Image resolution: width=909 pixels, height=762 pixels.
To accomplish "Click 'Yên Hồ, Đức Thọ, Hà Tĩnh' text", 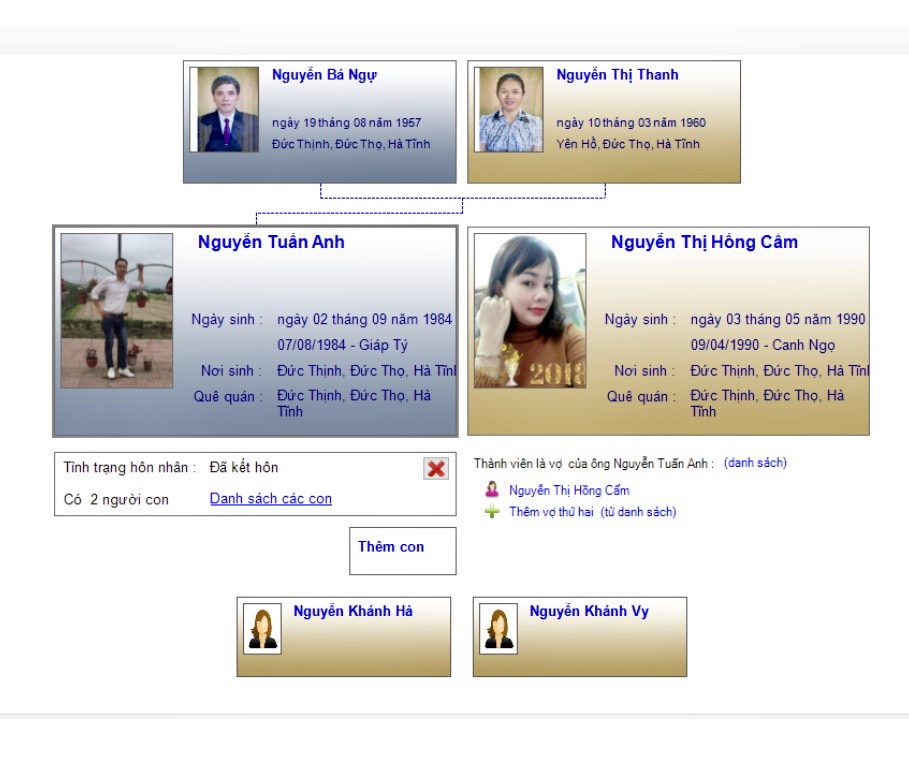I will [628, 144].
